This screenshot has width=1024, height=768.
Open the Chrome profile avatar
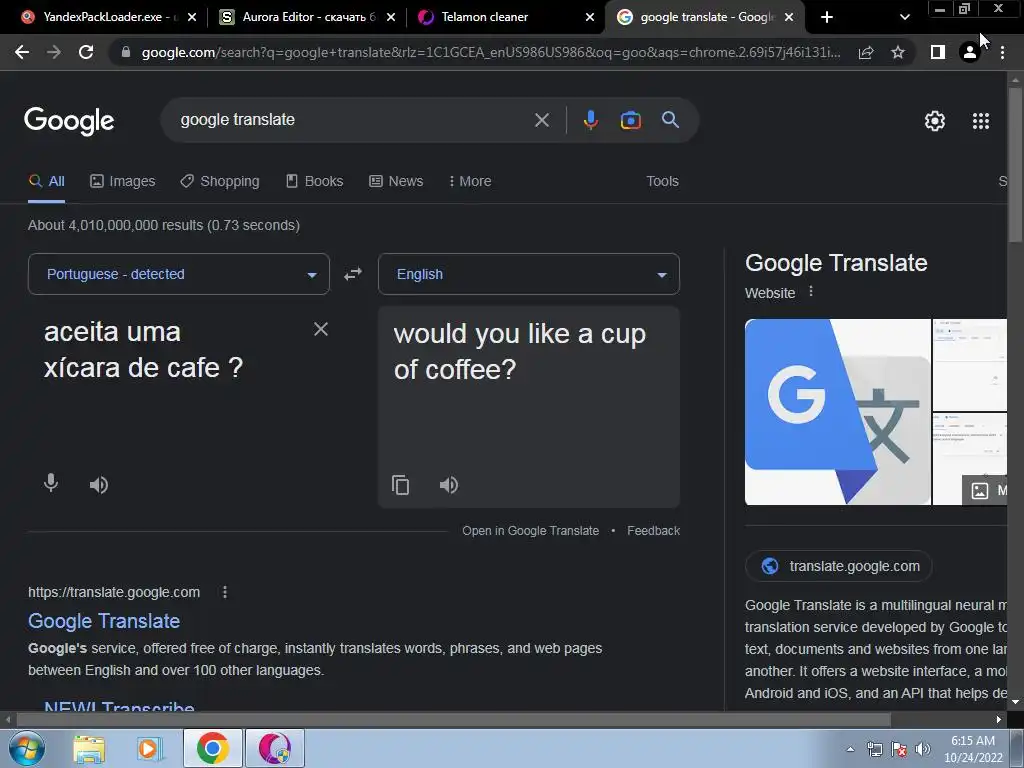pyautogui.click(x=970, y=52)
